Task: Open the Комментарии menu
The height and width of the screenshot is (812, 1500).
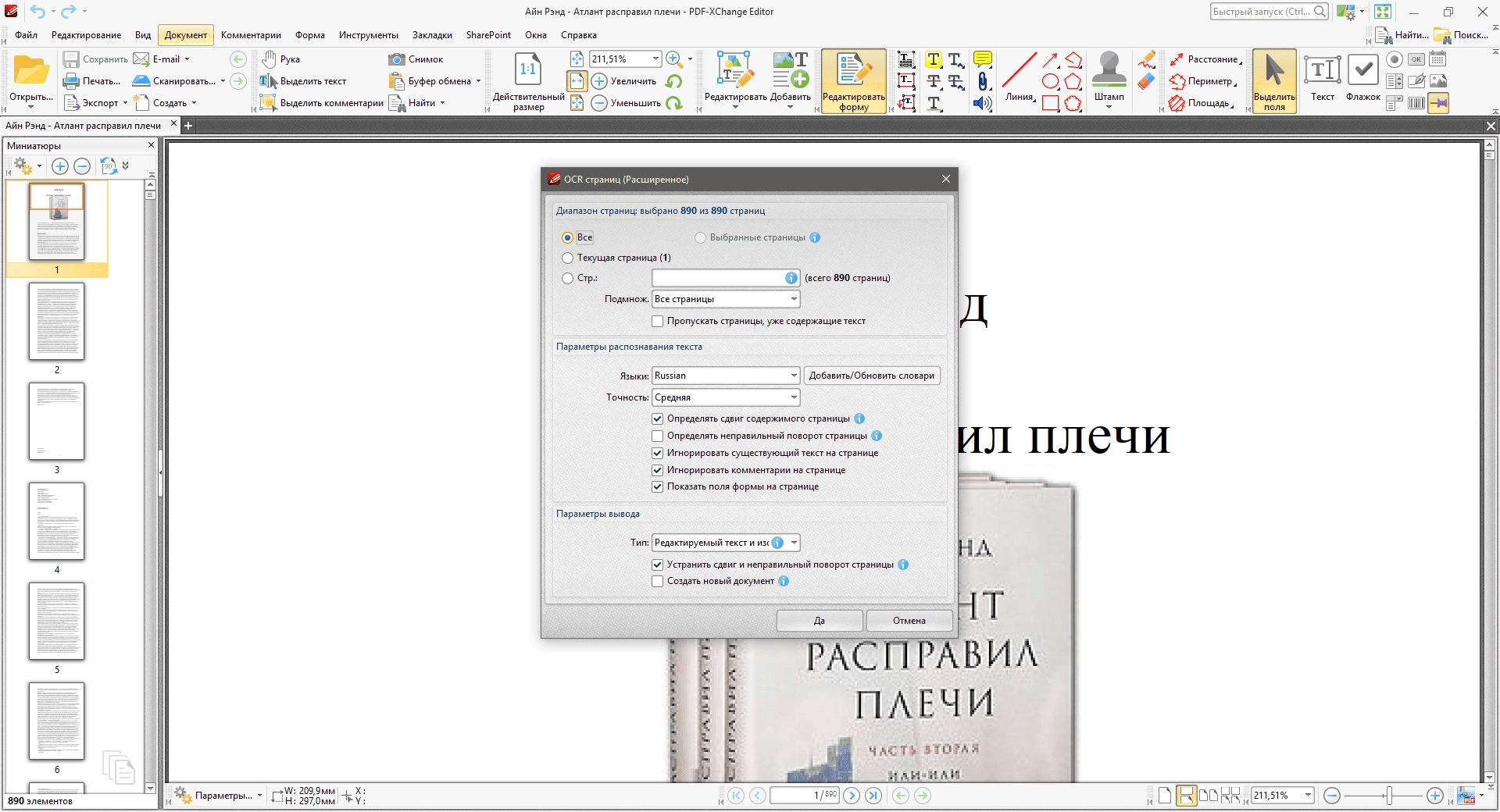Action: 251,35
